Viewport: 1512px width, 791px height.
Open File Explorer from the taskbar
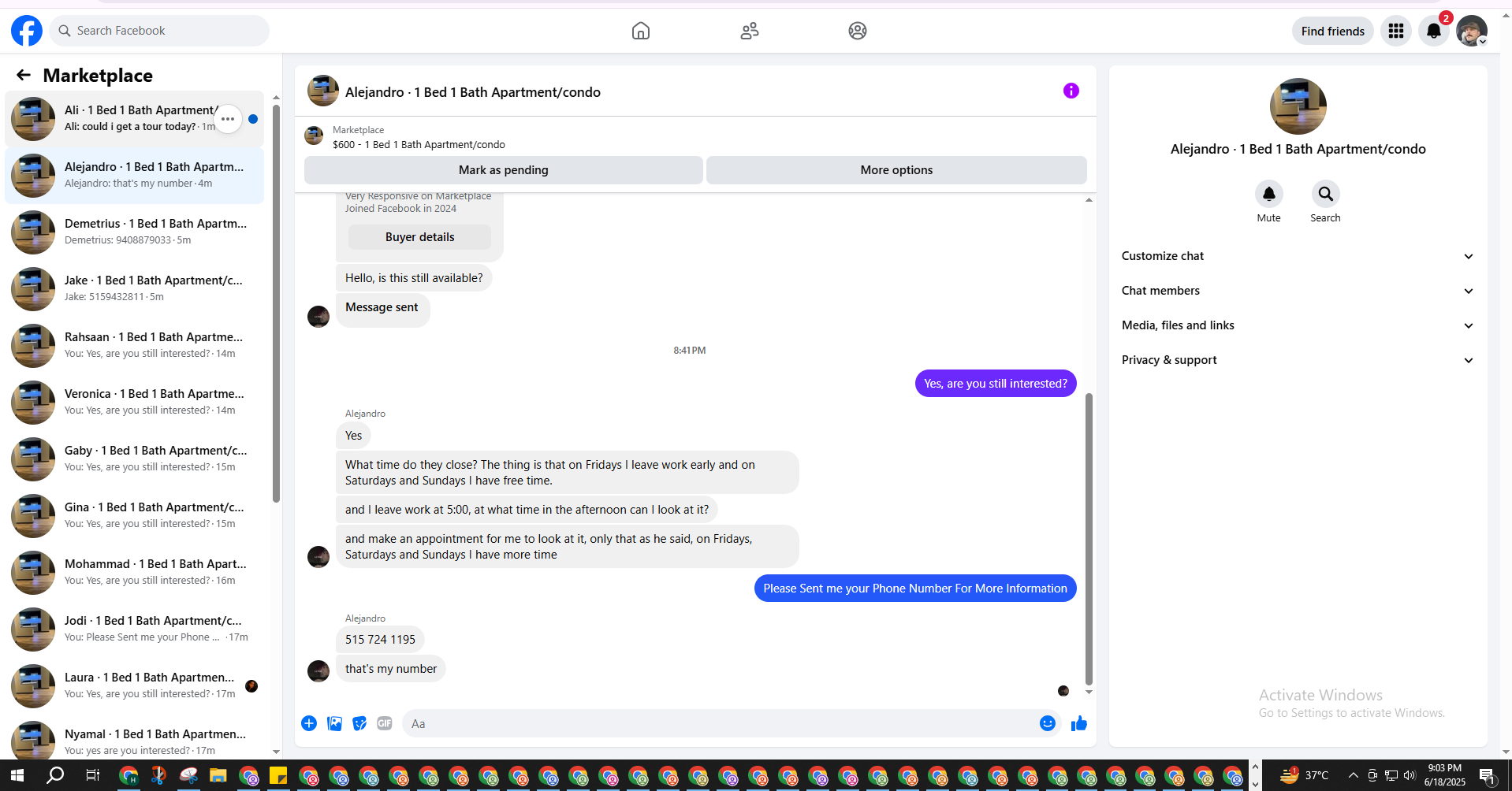click(218, 775)
